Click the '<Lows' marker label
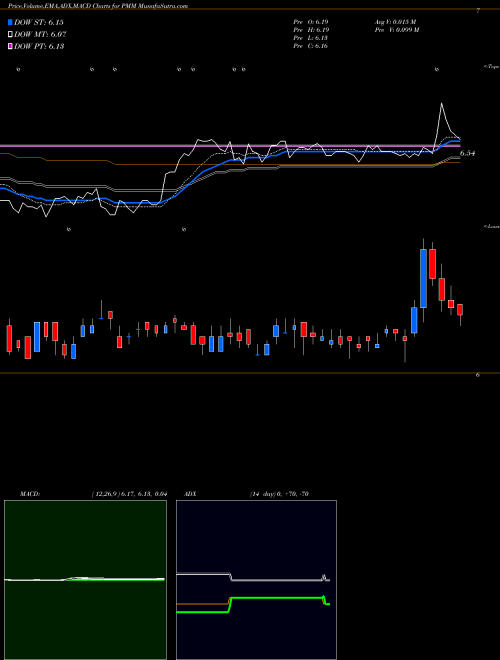 point(491,226)
